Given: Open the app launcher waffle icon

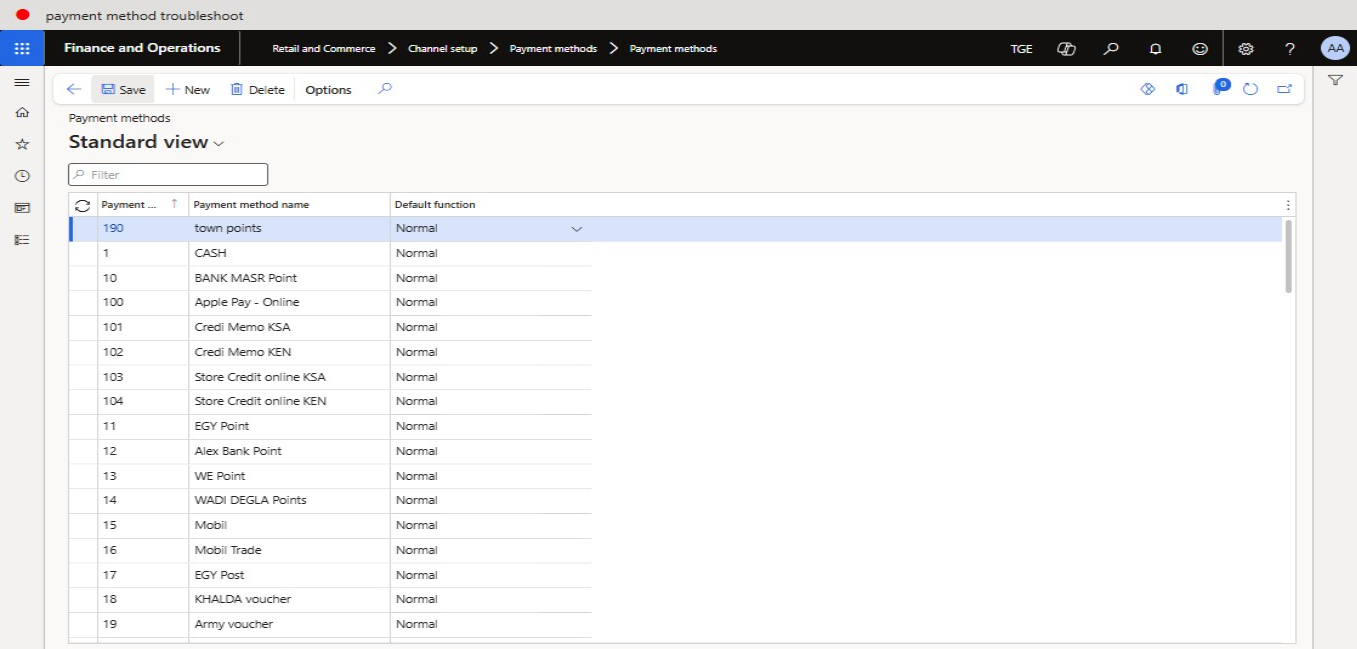Looking at the screenshot, I should (x=22, y=48).
